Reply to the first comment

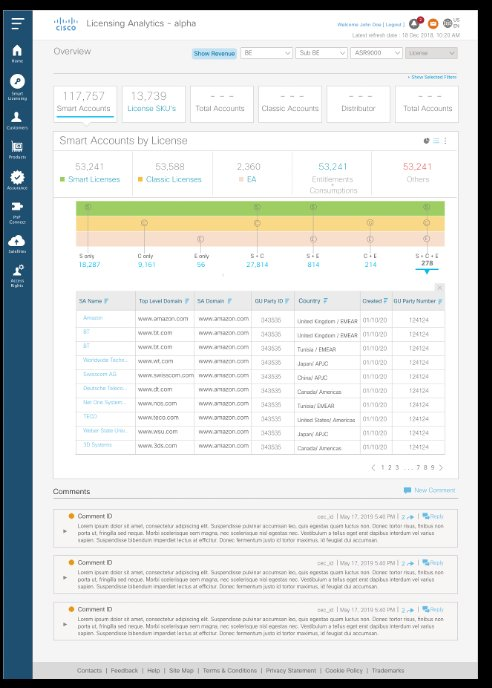[433, 516]
